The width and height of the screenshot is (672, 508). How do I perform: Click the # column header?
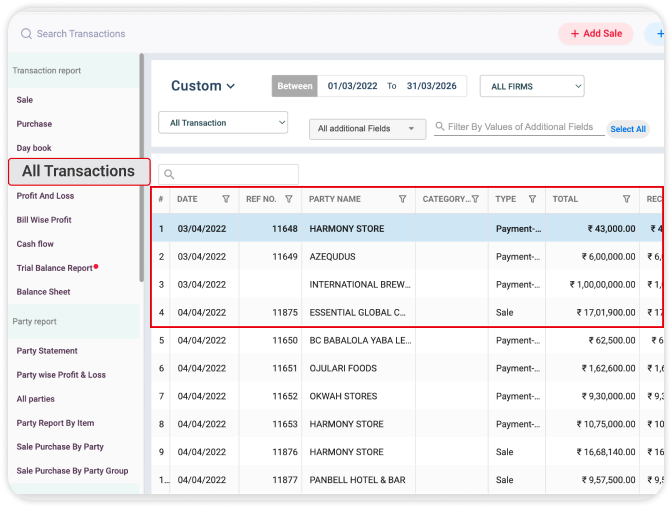(161, 199)
